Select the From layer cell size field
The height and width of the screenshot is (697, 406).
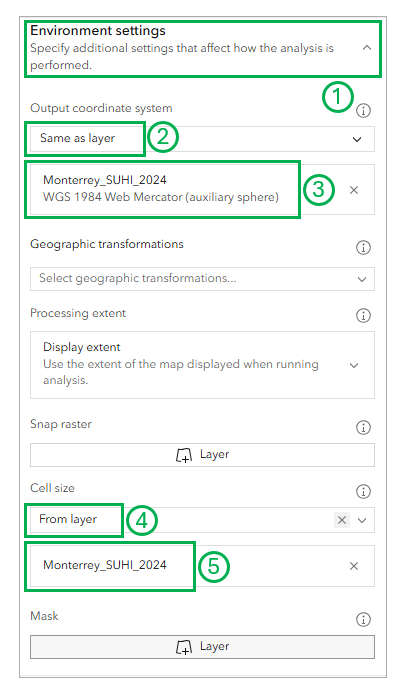(68, 519)
